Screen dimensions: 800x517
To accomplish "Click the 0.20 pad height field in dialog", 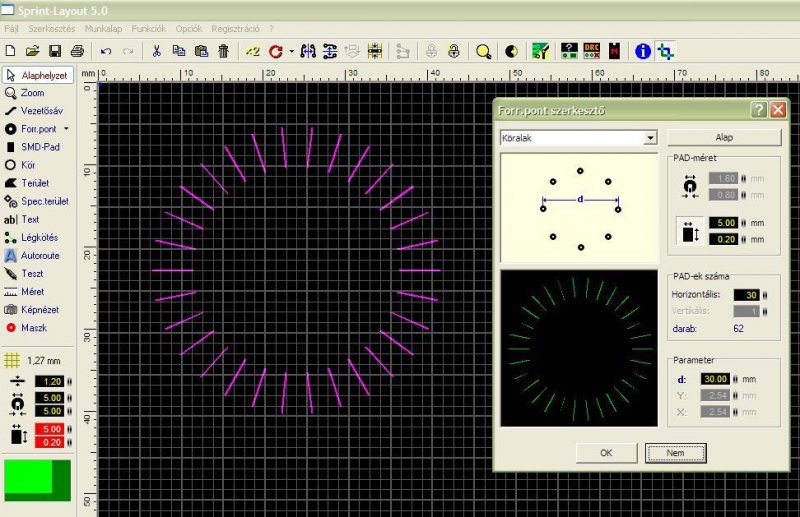I will pyautogui.click(x=723, y=239).
